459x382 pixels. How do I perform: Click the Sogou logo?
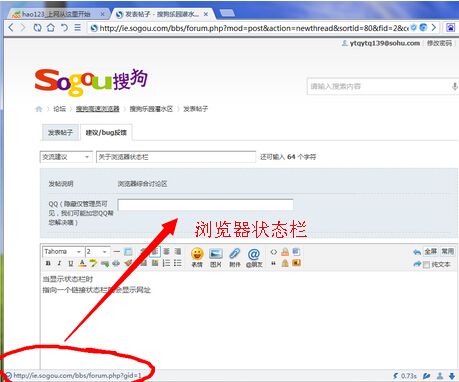(x=91, y=82)
